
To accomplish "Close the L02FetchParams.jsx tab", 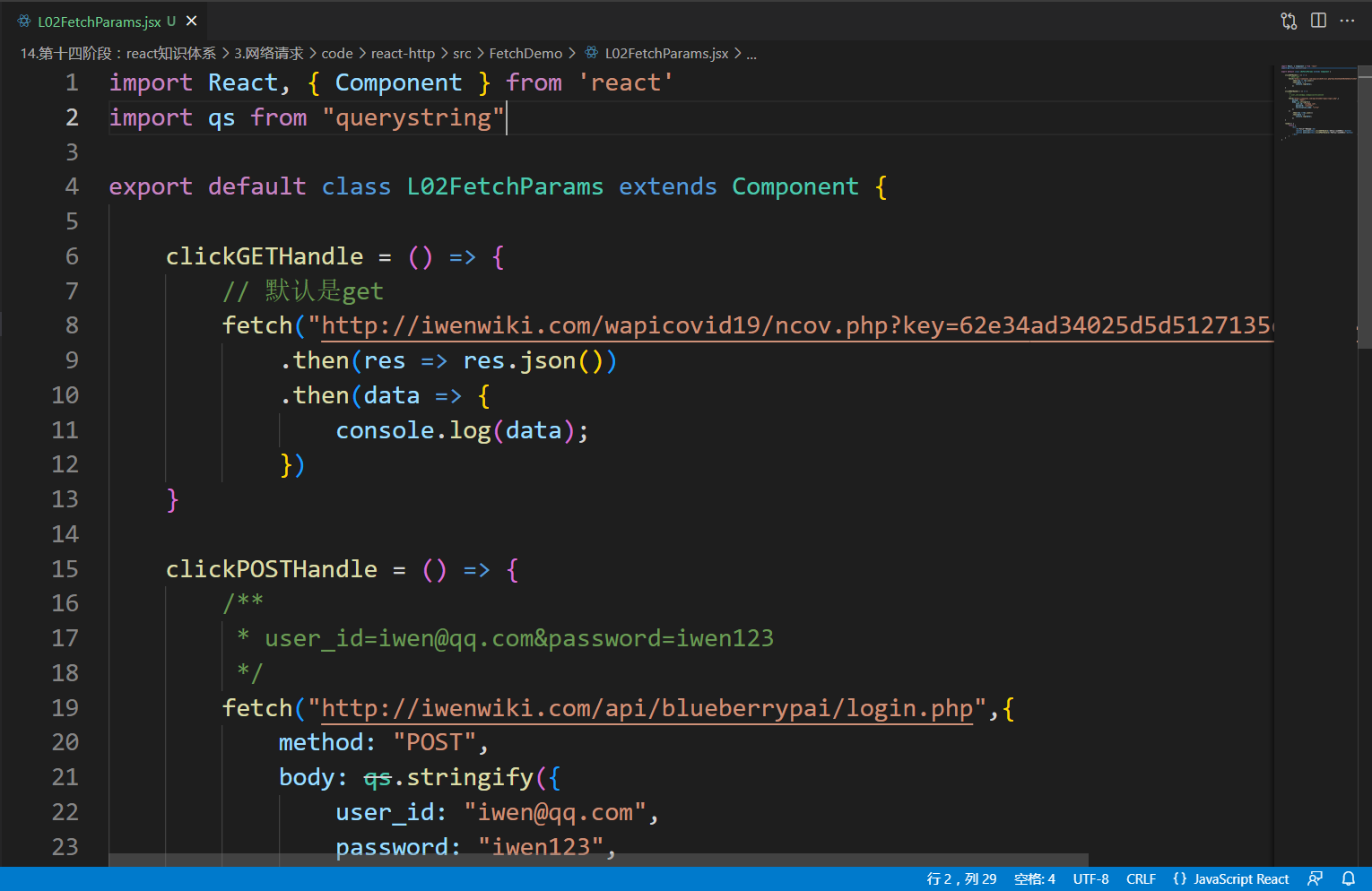I will [x=191, y=21].
